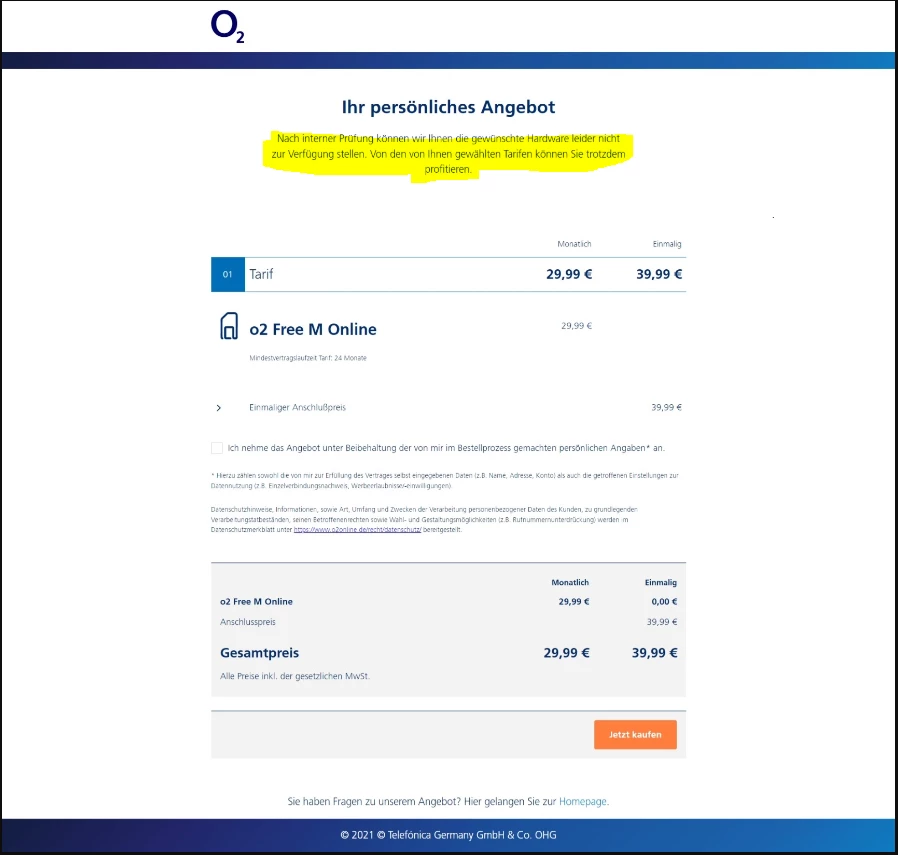The width and height of the screenshot is (898, 855).
Task: Click the Monatlich header above Tarif
Action: click(574, 244)
